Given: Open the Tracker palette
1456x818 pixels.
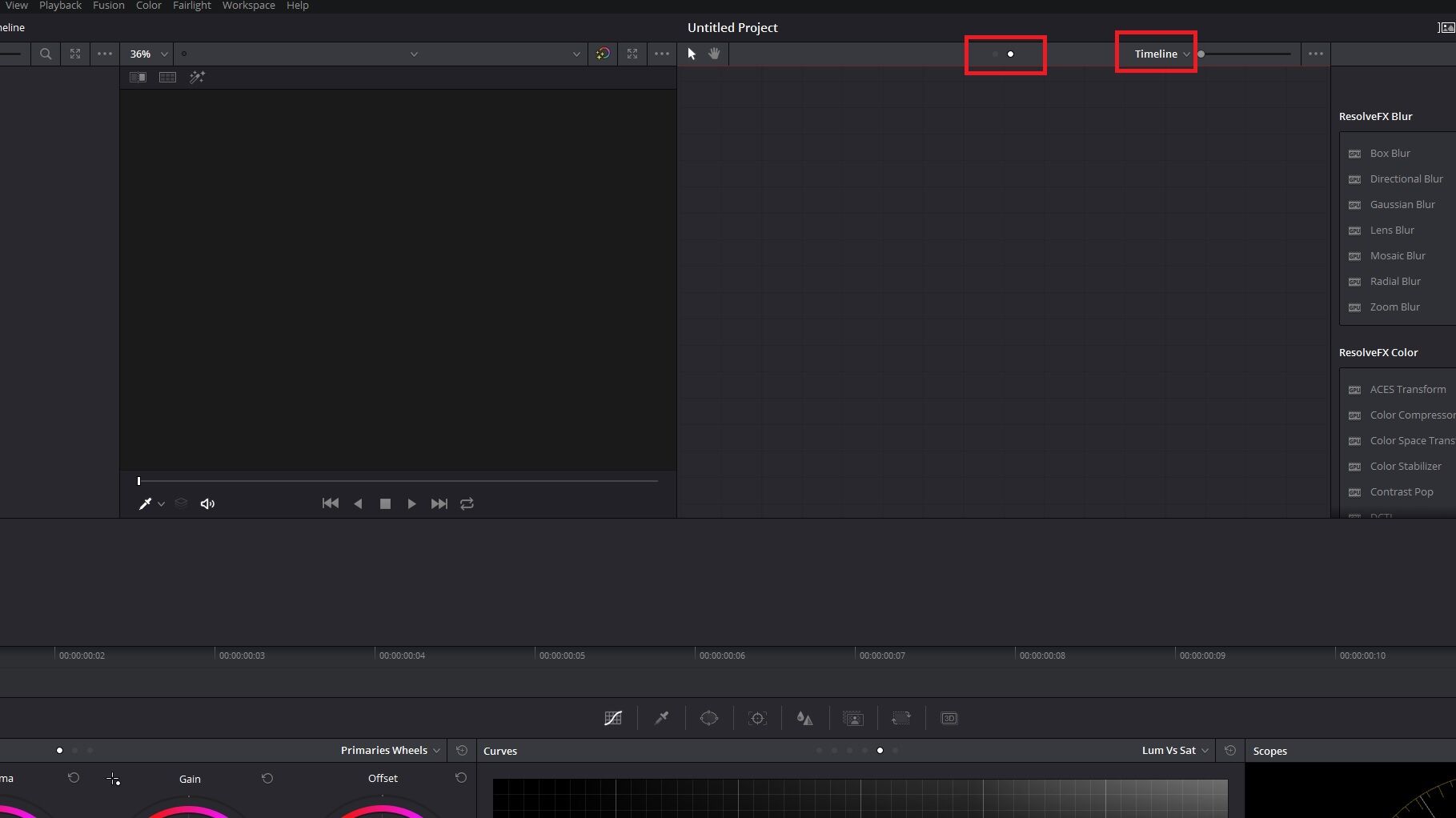Looking at the screenshot, I should click(757, 718).
